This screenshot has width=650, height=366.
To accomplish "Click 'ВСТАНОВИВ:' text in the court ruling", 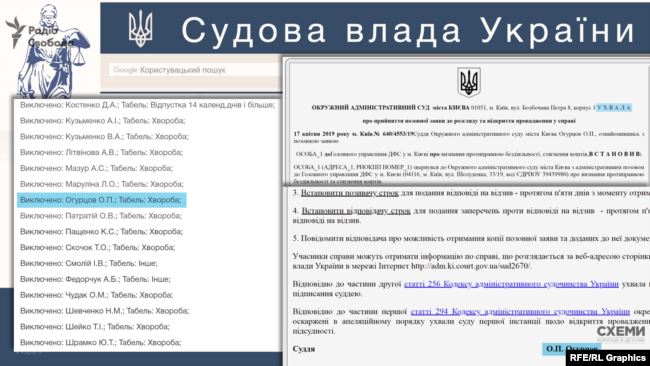I will pos(615,154).
